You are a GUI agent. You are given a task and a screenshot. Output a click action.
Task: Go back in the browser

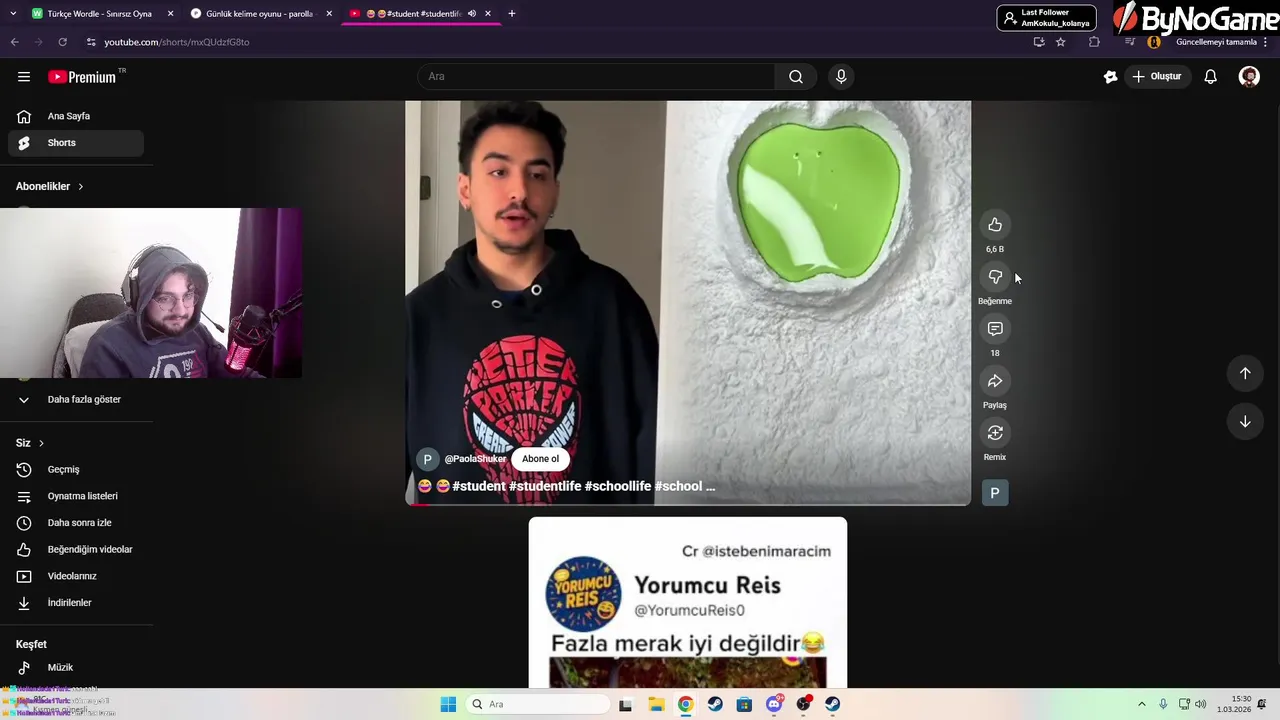(14, 42)
